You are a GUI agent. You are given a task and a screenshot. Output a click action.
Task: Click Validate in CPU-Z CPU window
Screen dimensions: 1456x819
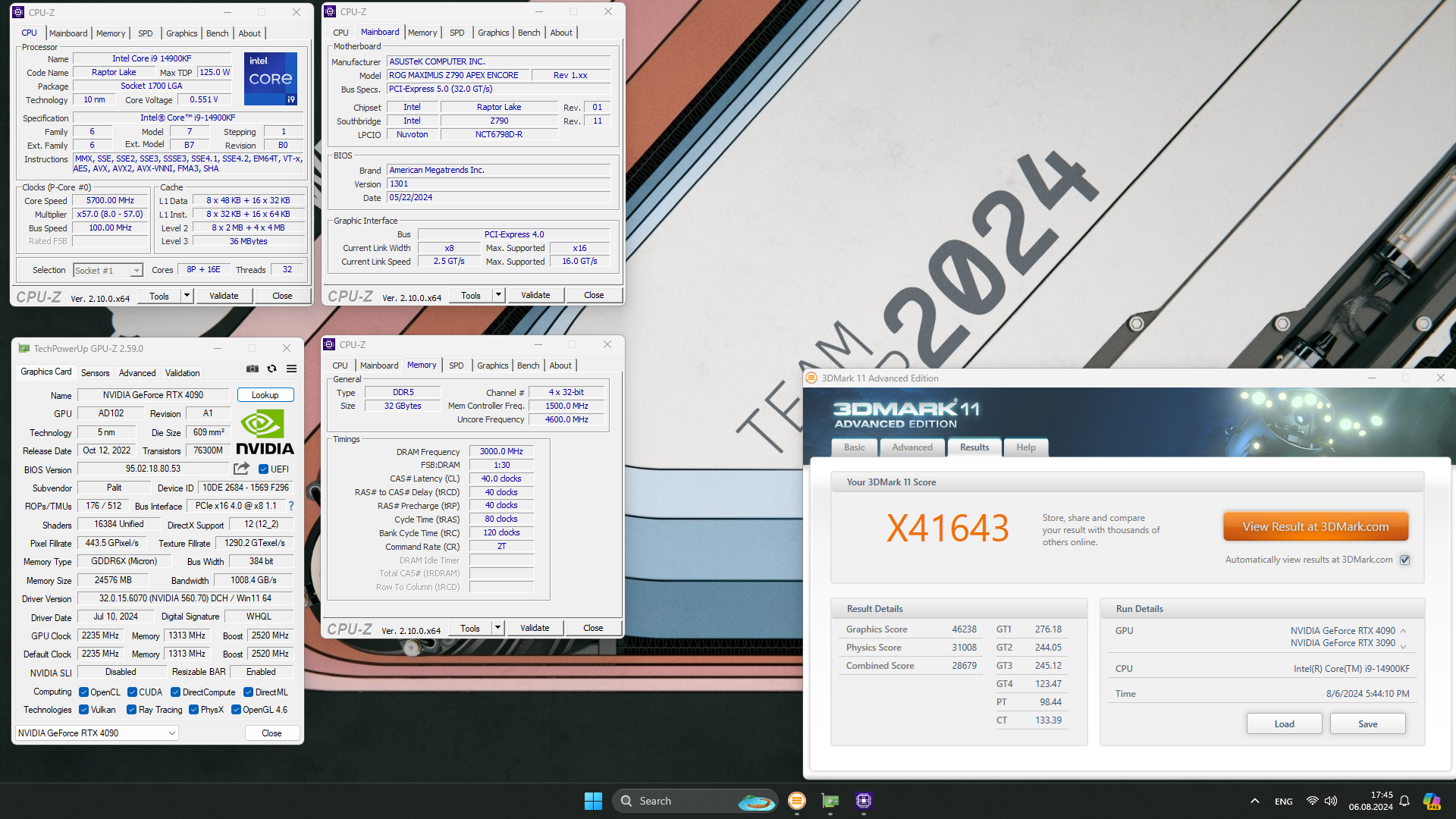[224, 296]
